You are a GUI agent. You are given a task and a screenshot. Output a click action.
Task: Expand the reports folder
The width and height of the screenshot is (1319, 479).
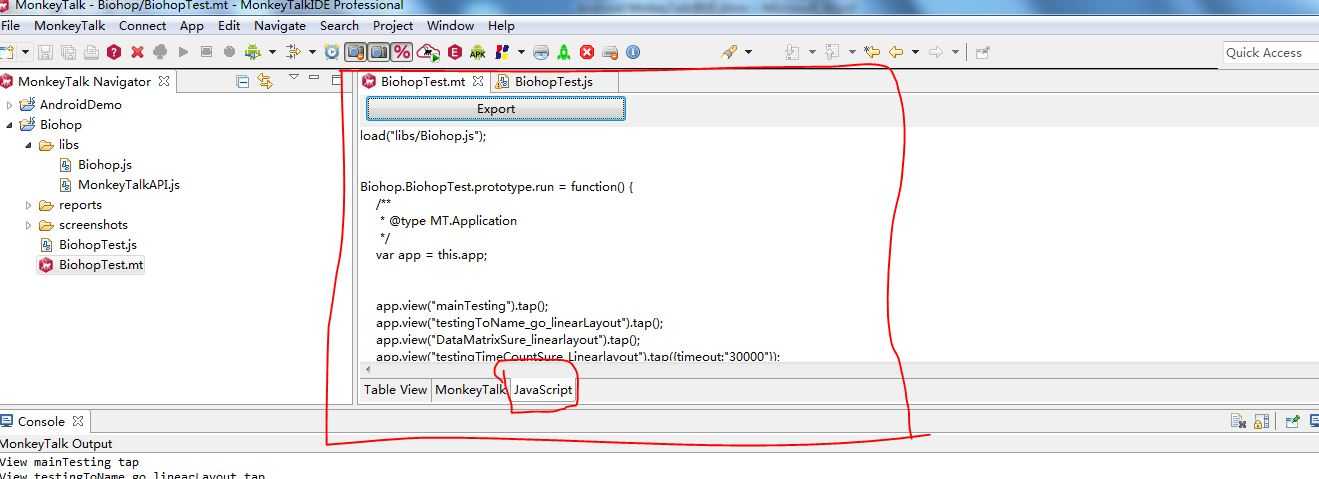tap(28, 205)
